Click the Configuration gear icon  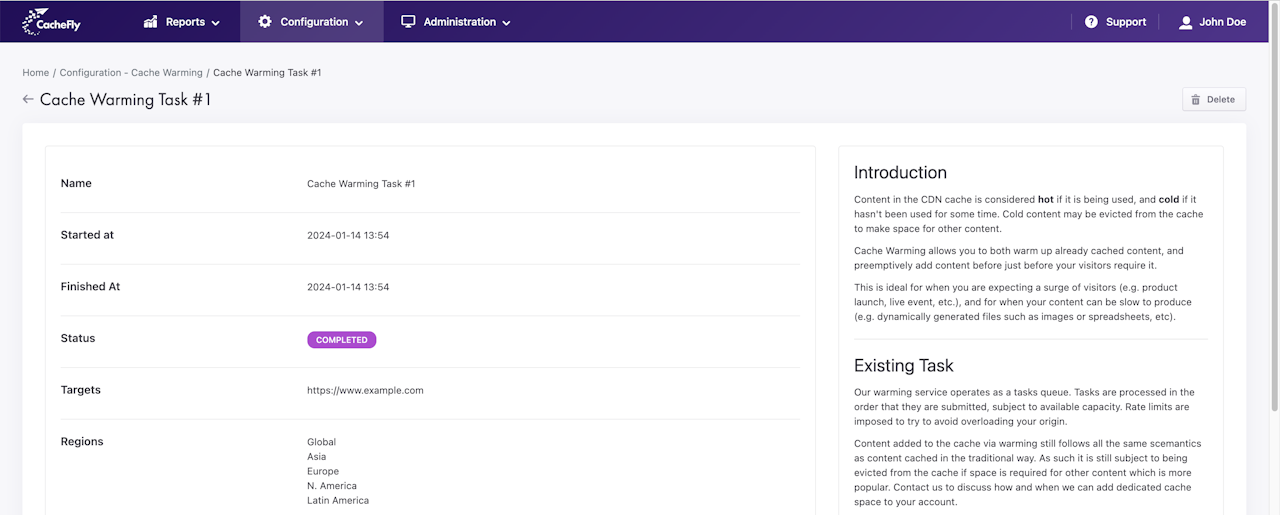click(x=265, y=21)
